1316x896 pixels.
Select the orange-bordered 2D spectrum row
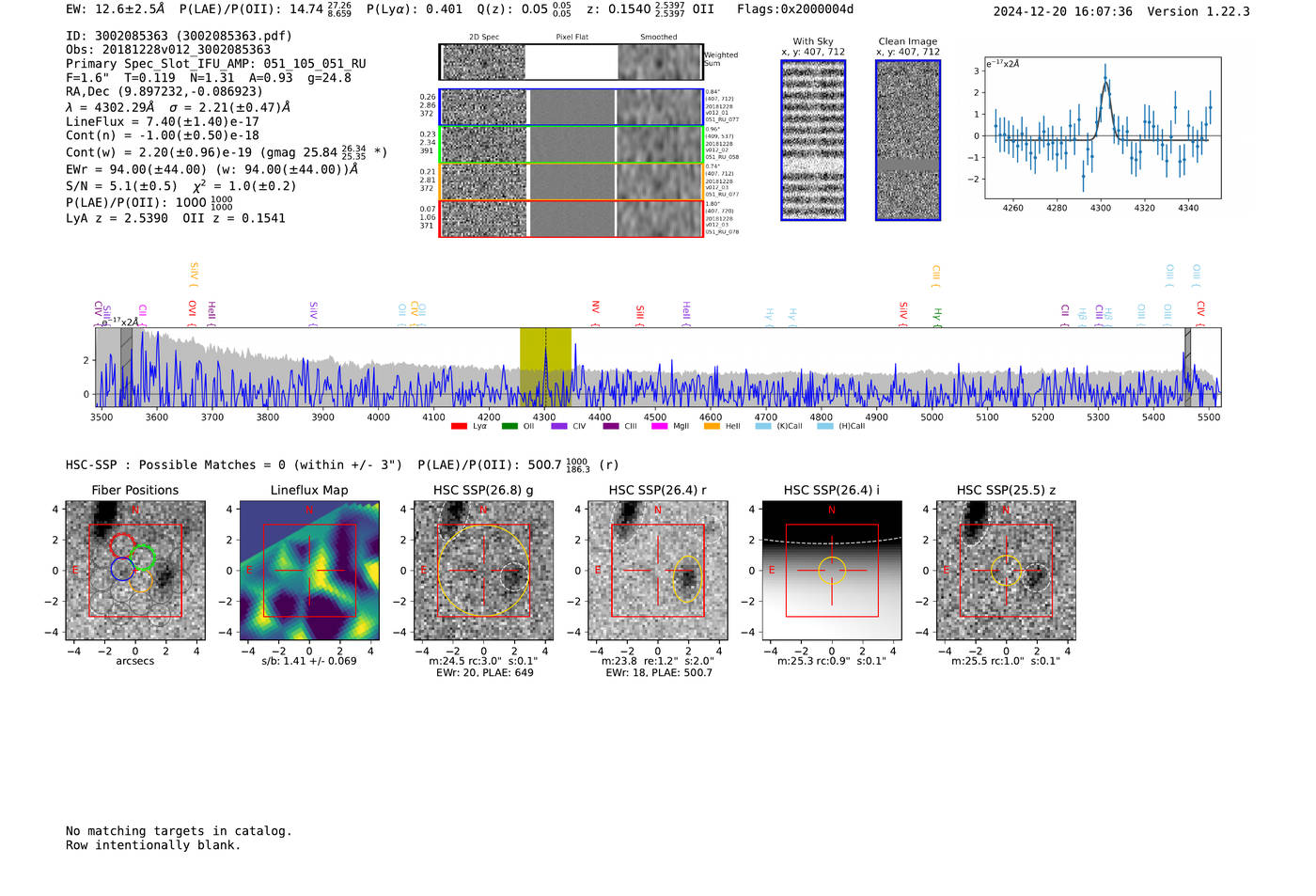572,181
